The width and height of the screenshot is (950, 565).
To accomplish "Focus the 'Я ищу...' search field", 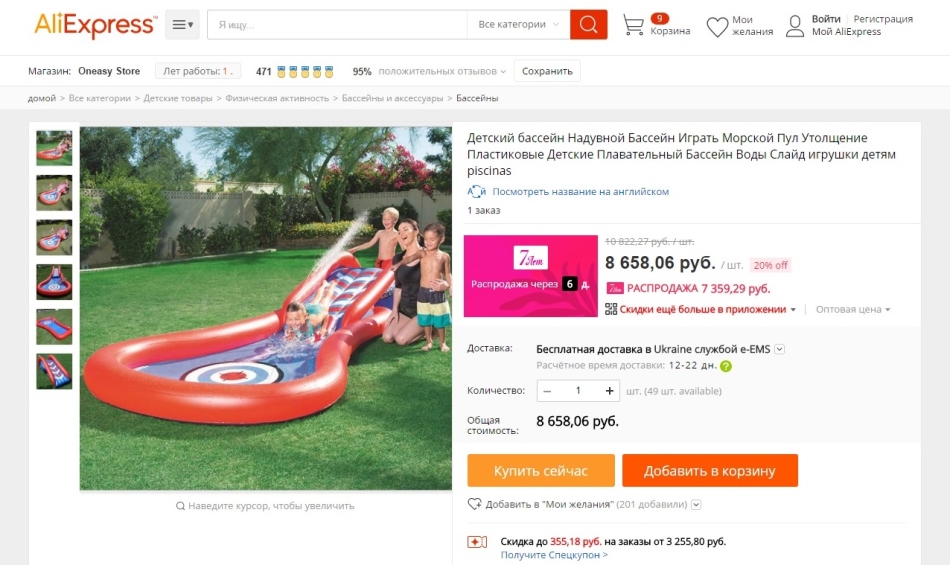I will tap(337, 25).
